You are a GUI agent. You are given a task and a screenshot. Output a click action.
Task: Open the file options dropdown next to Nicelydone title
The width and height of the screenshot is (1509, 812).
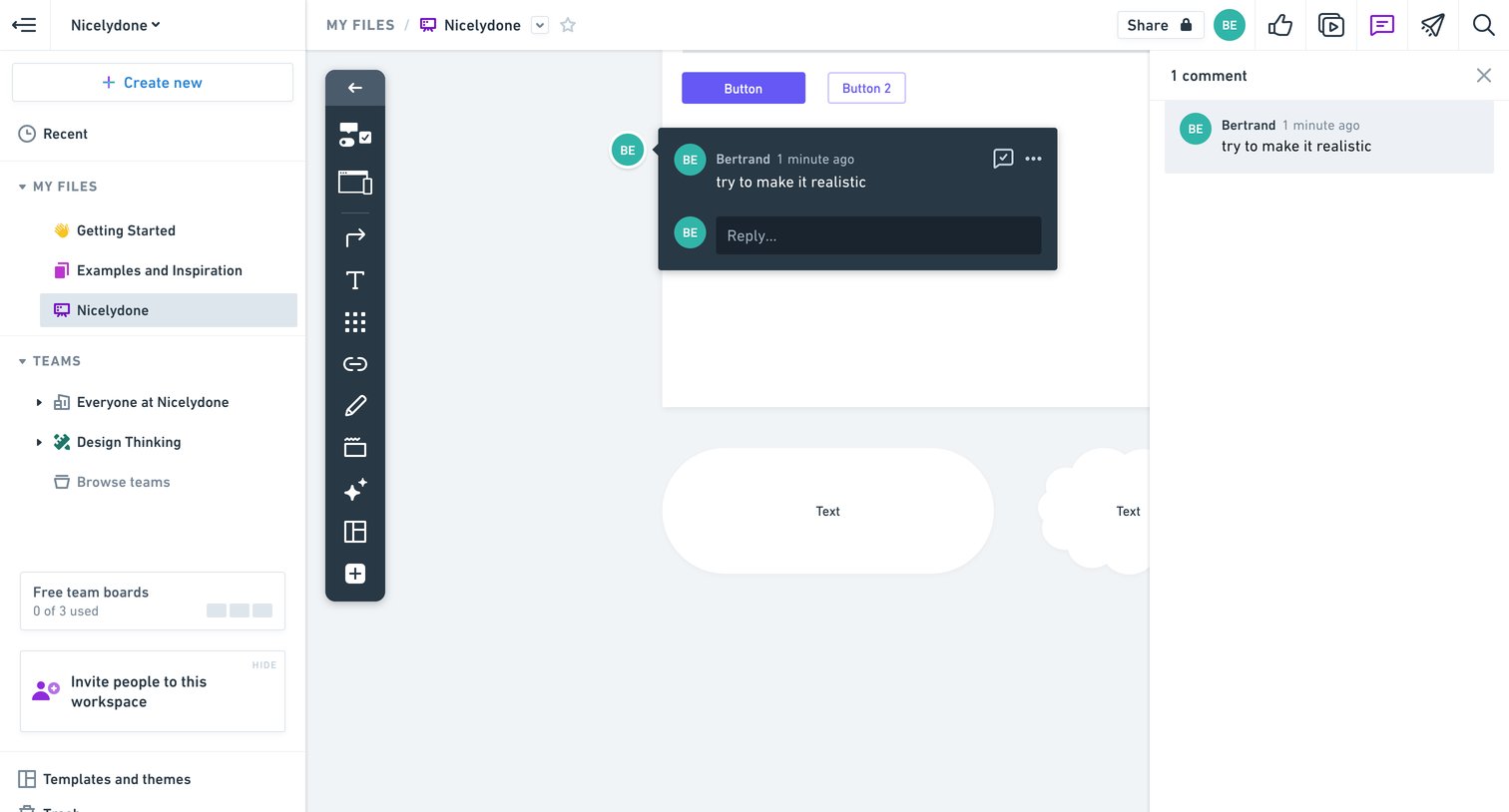tap(540, 25)
